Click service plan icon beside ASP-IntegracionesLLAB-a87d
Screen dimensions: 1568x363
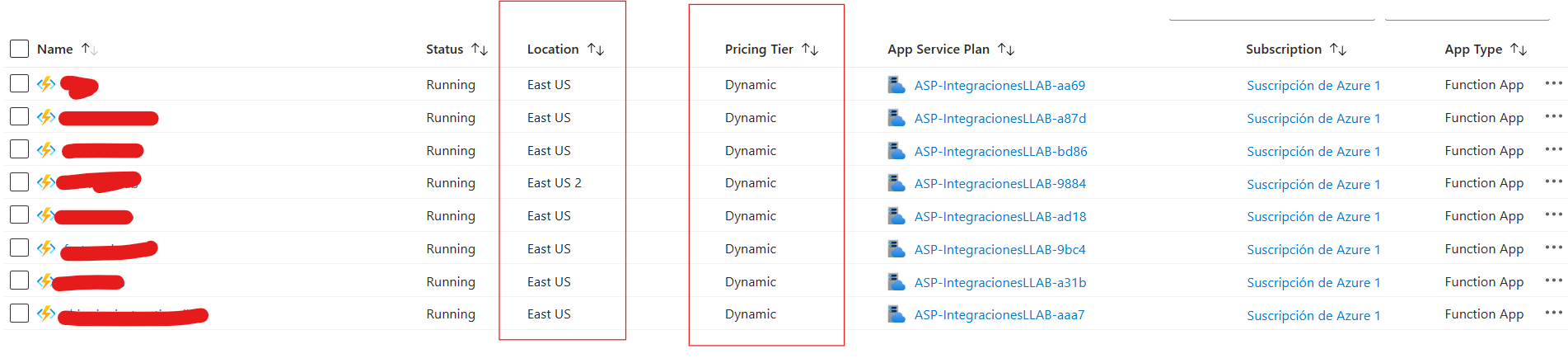[896, 117]
